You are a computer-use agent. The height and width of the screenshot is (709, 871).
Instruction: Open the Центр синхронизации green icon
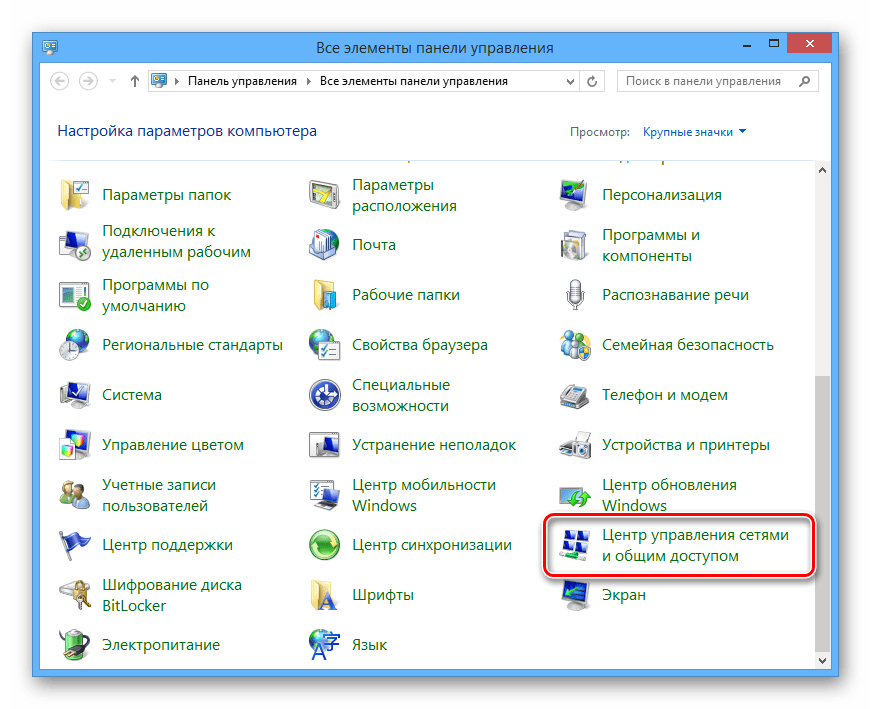[x=325, y=545]
